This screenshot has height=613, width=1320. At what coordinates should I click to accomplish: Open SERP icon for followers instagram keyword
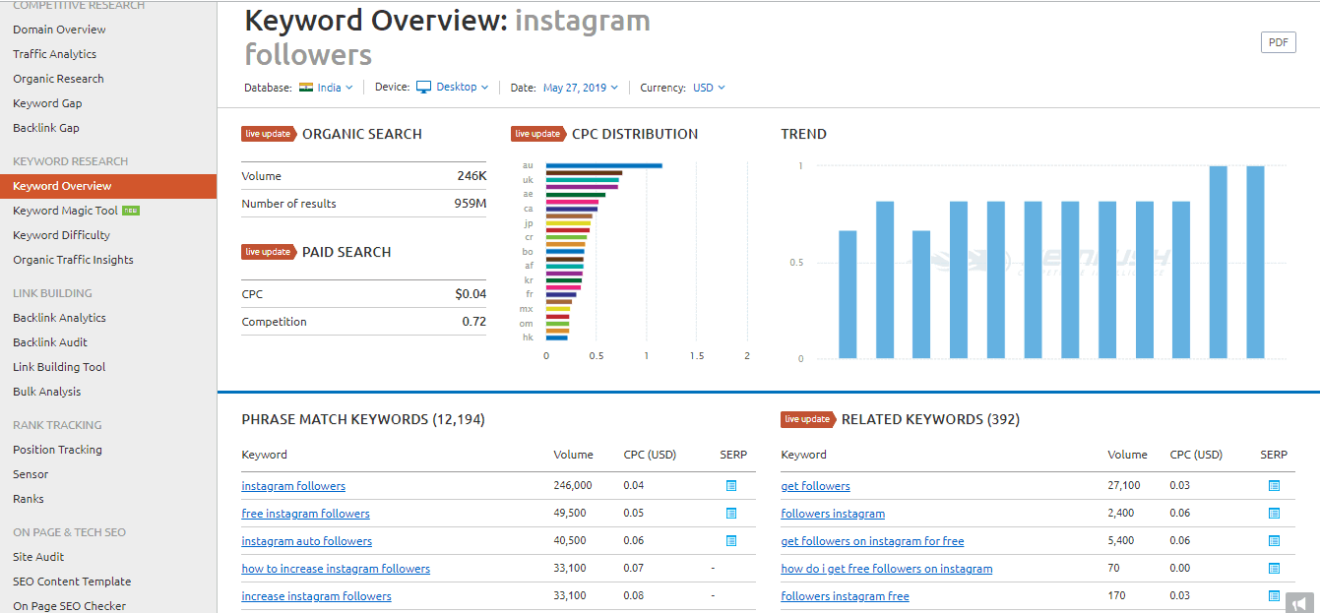[x=1274, y=513]
